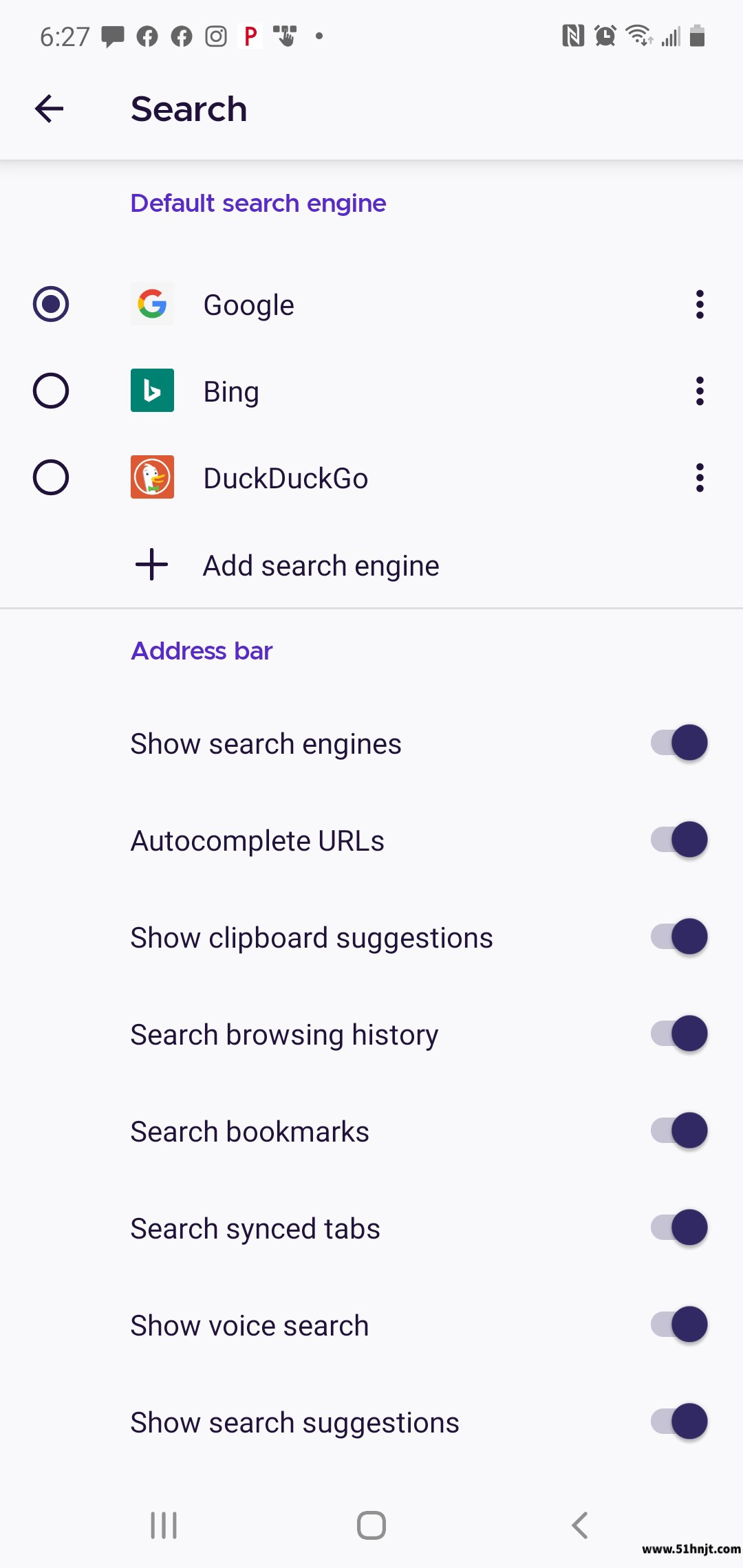The height and width of the screenshot is (1568, 743).
Task: Select DuckDuckGo radio button as default
Action: coord(51,477)
